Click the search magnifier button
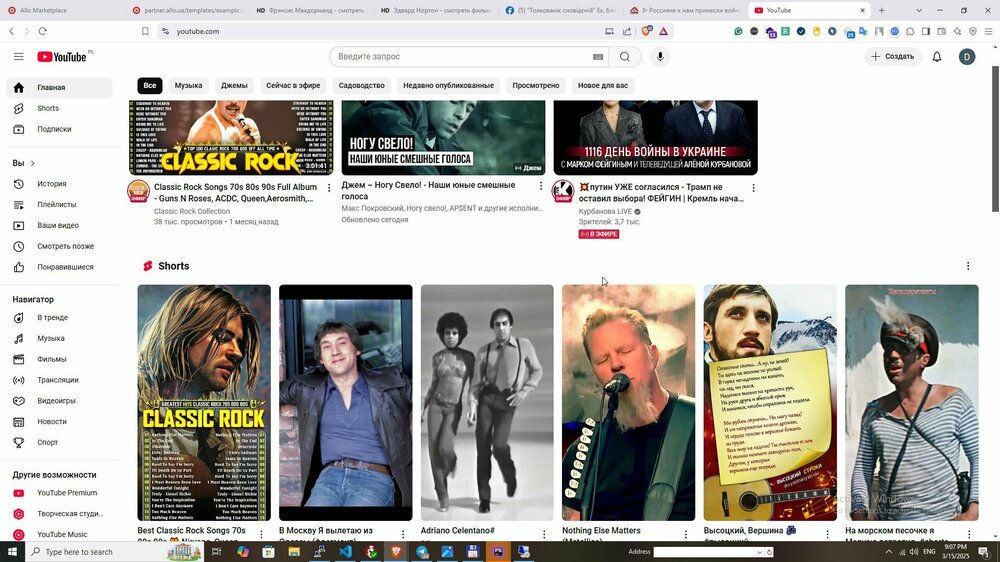Viewport: 1000px width, 562px height. 624,57
